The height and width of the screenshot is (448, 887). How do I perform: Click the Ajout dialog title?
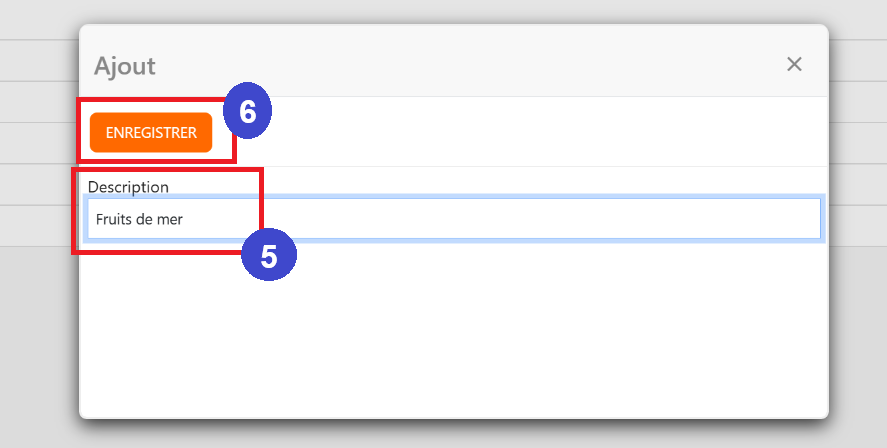coord(125,66)
